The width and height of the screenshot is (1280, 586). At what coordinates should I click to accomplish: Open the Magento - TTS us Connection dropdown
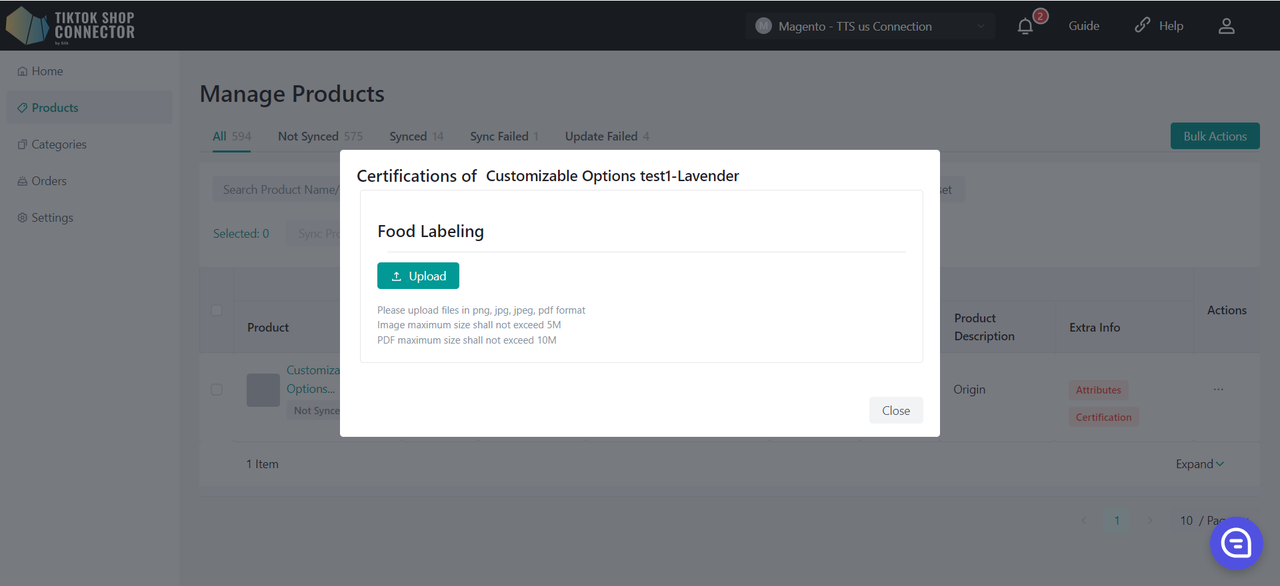coord(870,26)
